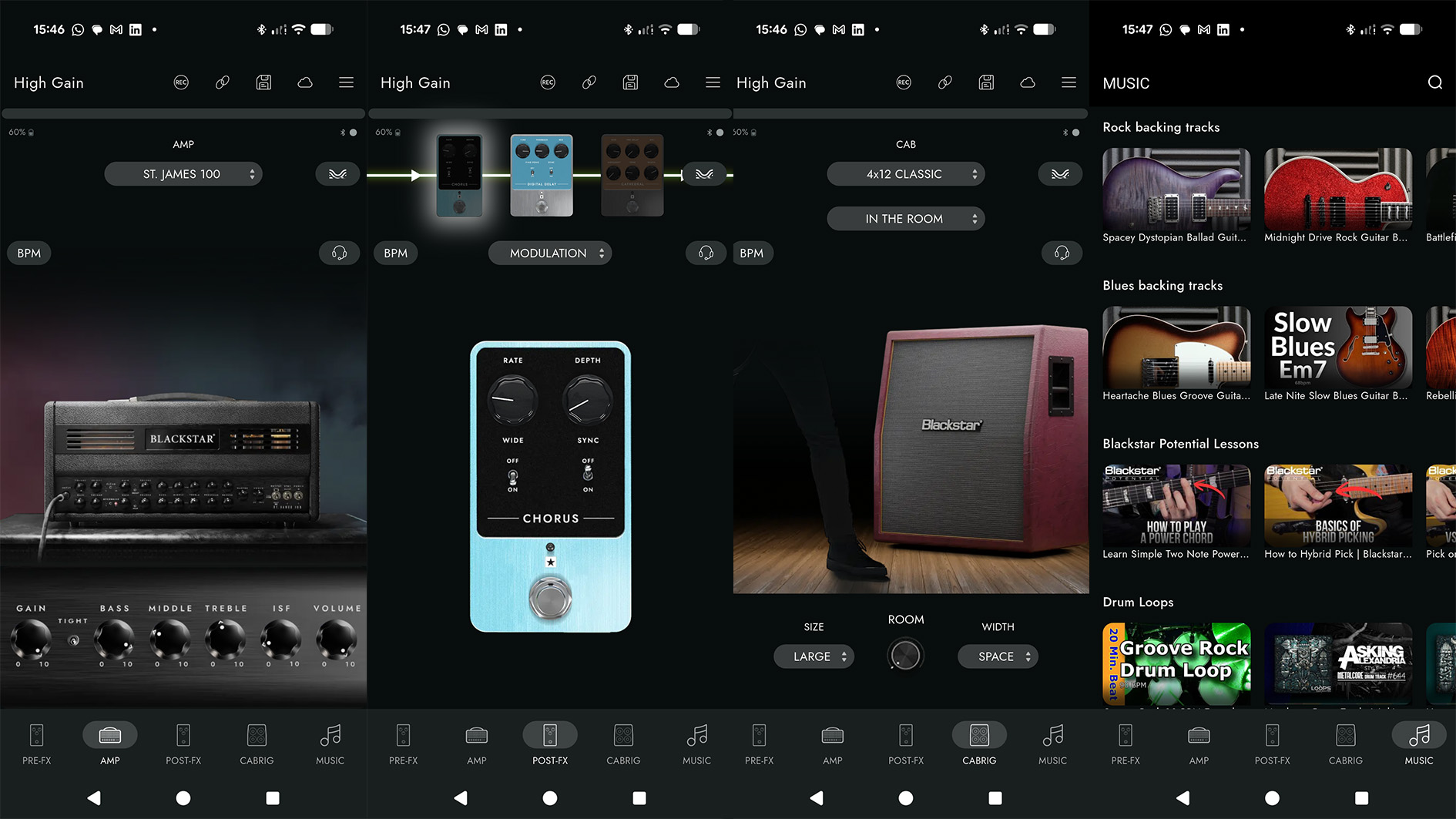Image resolution: width=1456 pixels, height=819 pixels.
Task: Switch to AMP tab on POST-FX screen
Action: 477,744
